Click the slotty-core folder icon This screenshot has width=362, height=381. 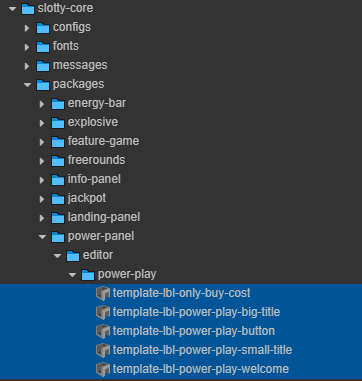coord(28,9)
